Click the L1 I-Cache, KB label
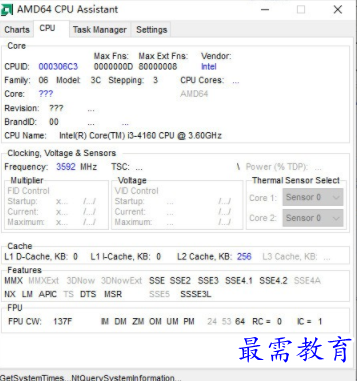 (x=120, y=257)
